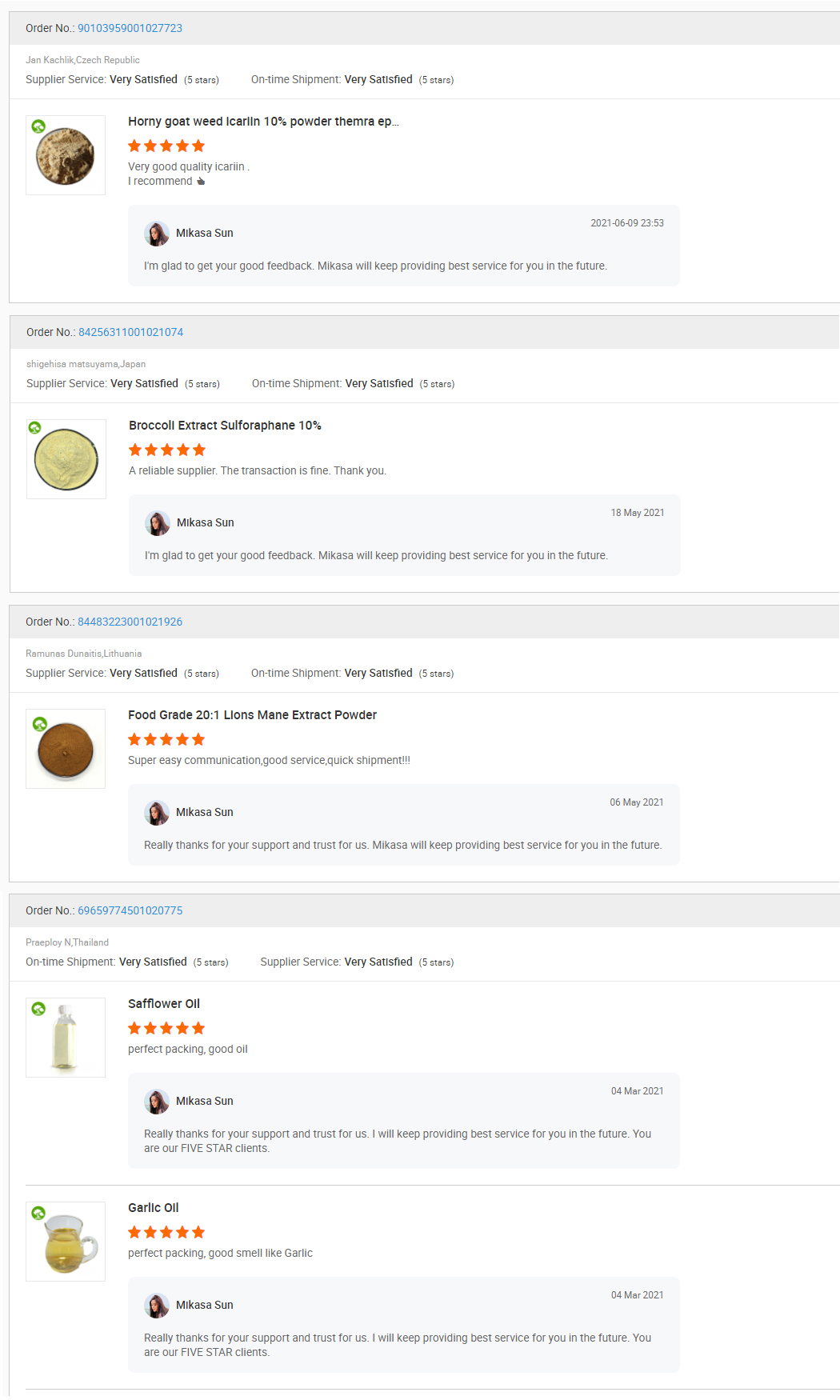Click green badge icon on Broccoli Extract image

pyautogui.click(x=34, y=428)
